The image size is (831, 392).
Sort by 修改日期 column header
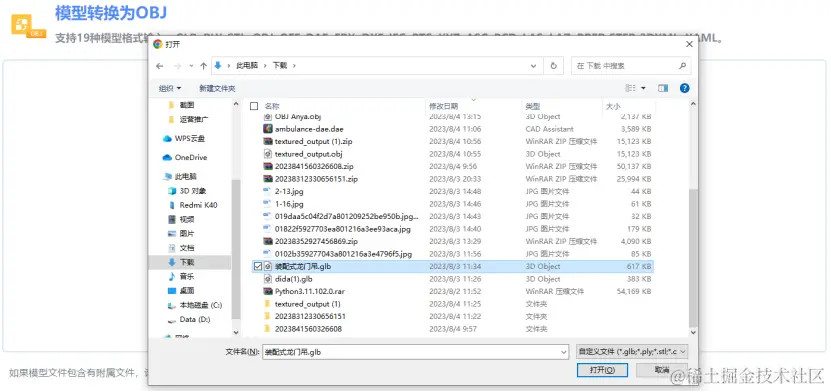tap(444, 106)
